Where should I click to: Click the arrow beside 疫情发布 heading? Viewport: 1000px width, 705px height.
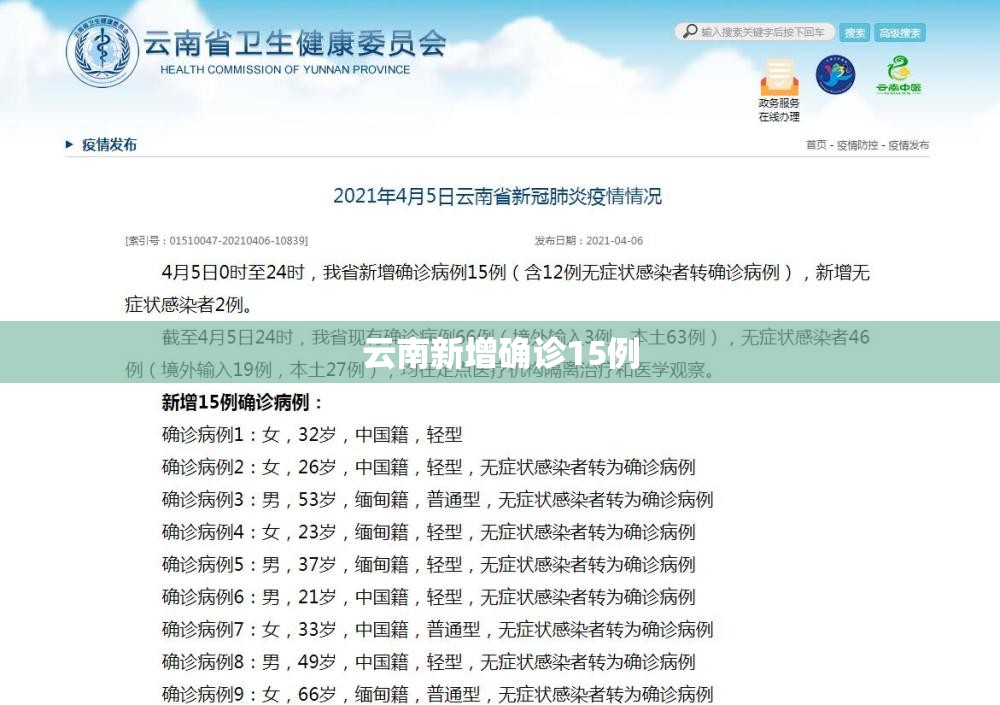click(70, 145)
